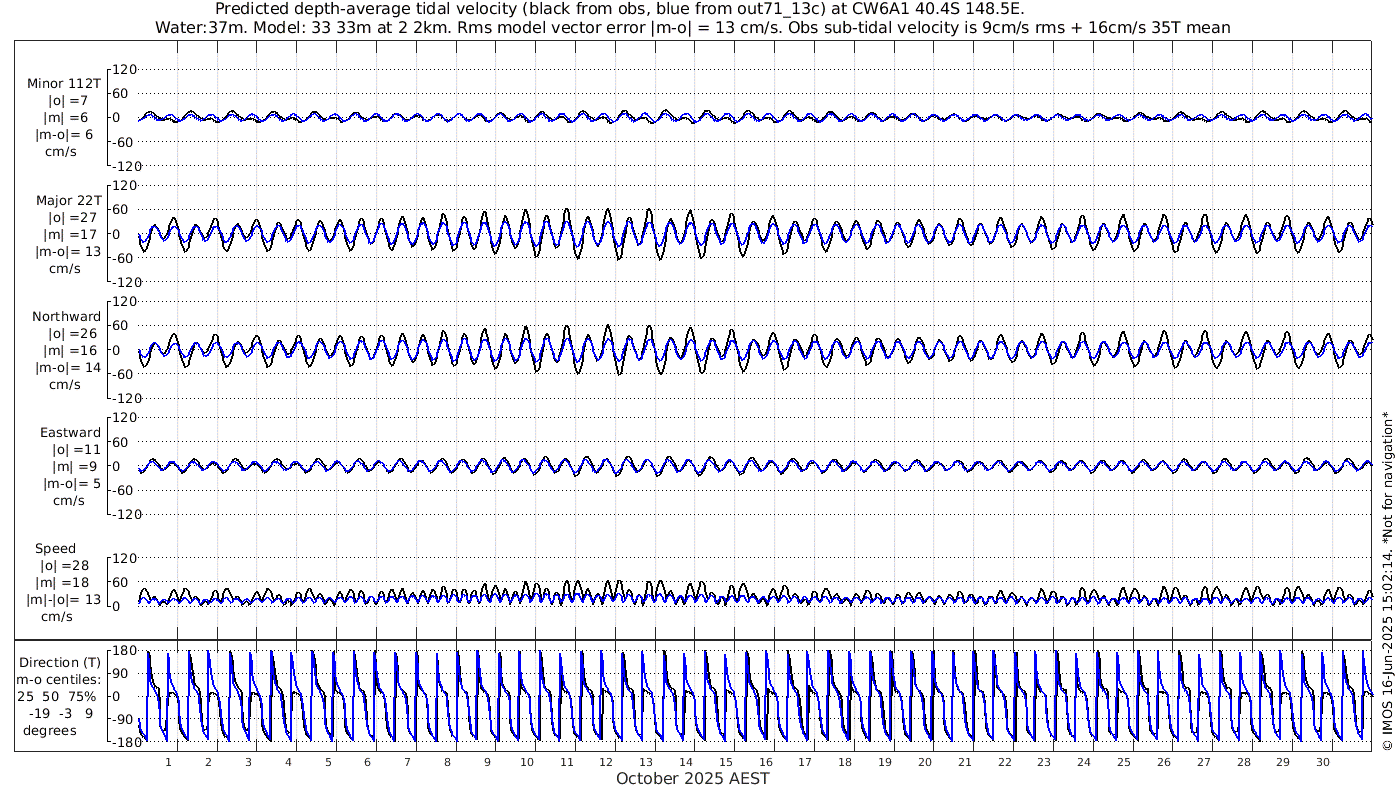Click the "Minor 112T" panel label
This screenshot has width=1400, height=800.
[x=64, y=84]
